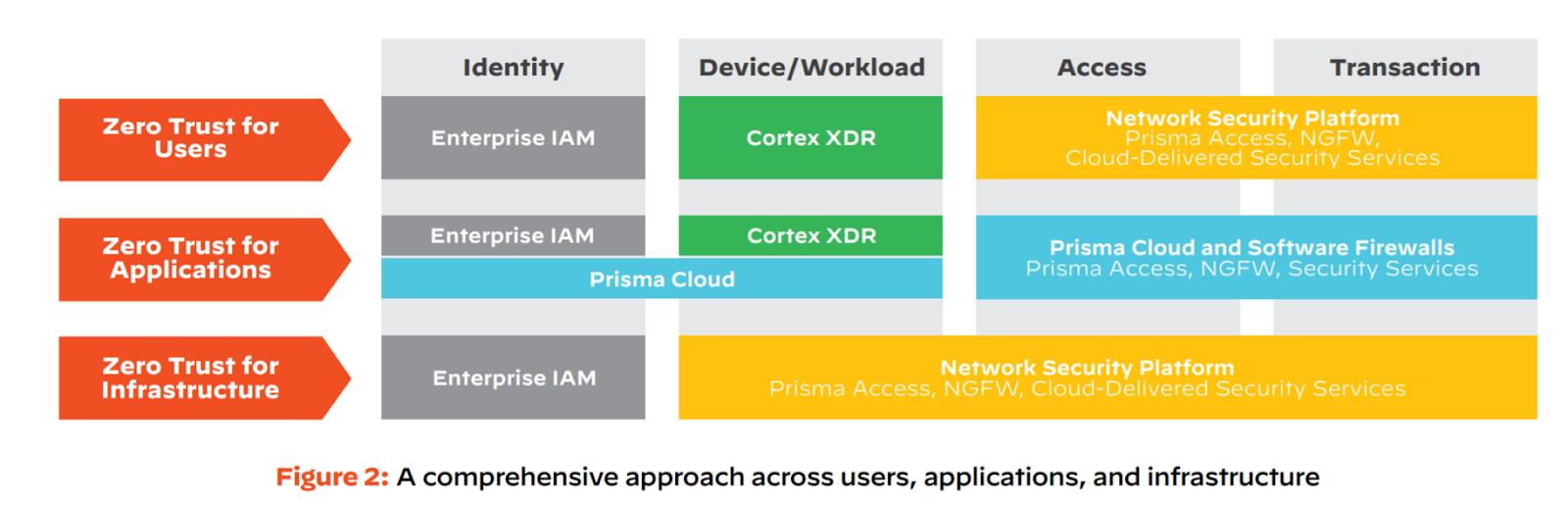Image resolution: width=1568 pixels, height=509 pixels.
Task: Click "Prisma Cloud and Software Firewalls" heading
Action: (1251, 248)
